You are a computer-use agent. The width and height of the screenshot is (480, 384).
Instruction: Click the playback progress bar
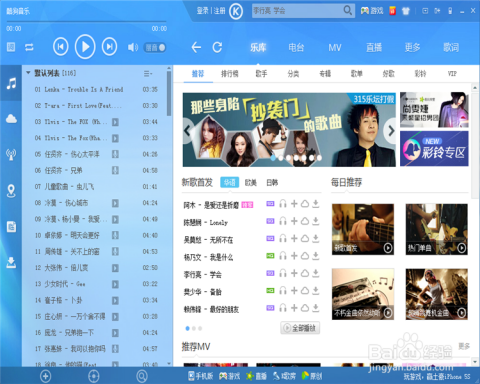tap(86, 22)
